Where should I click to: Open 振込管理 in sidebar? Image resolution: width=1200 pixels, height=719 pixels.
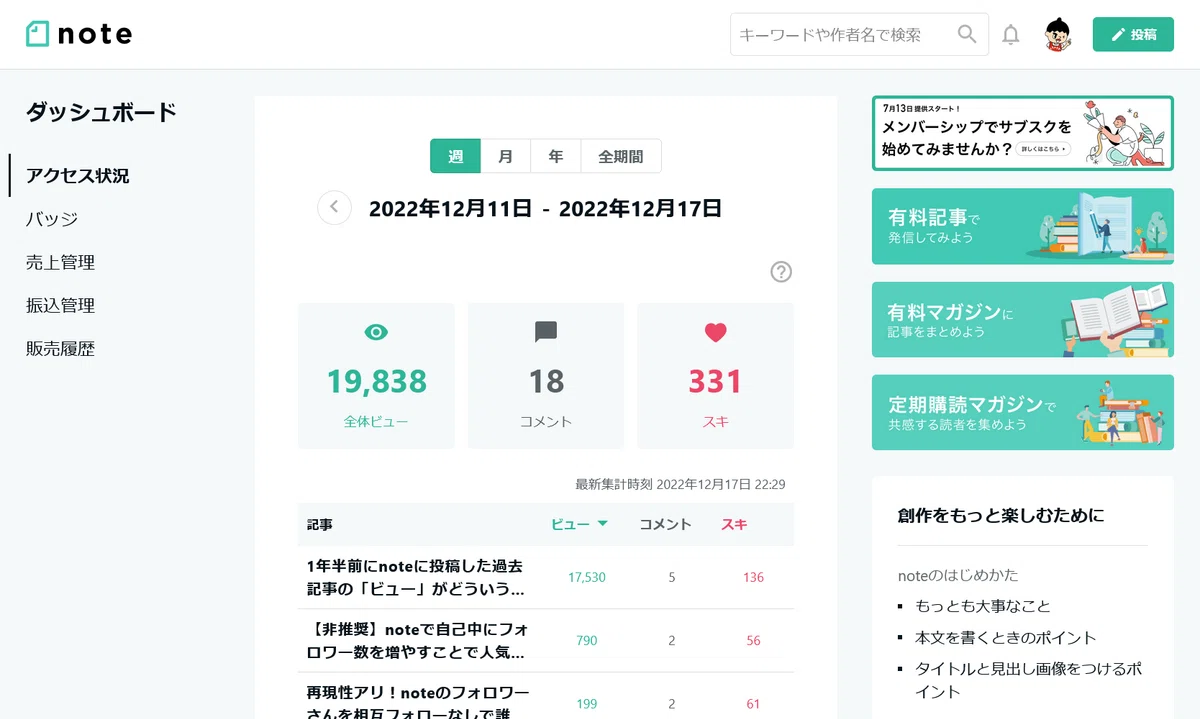point(60,306)
